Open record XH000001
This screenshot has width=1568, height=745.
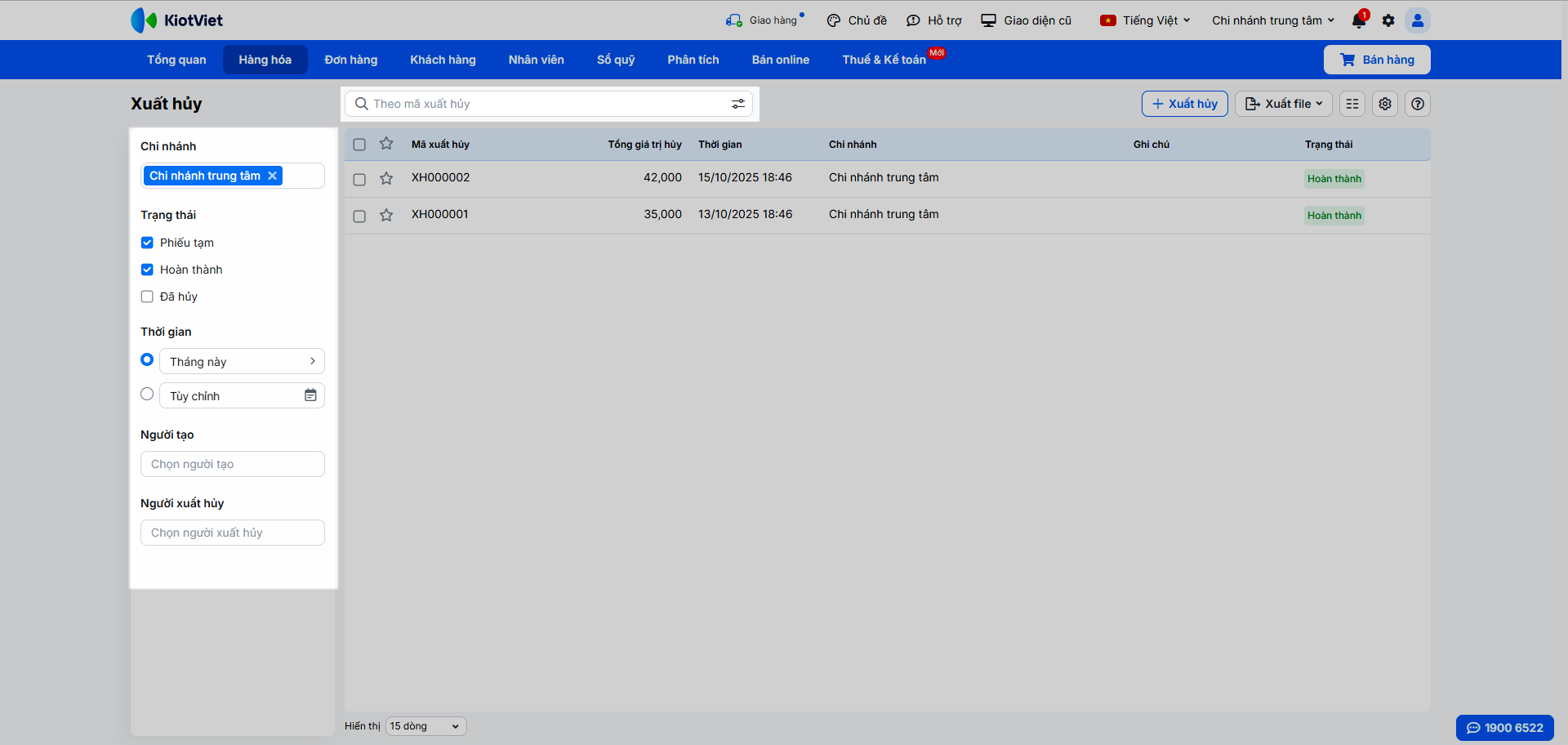pyautogui.click(x=440, y=214)
